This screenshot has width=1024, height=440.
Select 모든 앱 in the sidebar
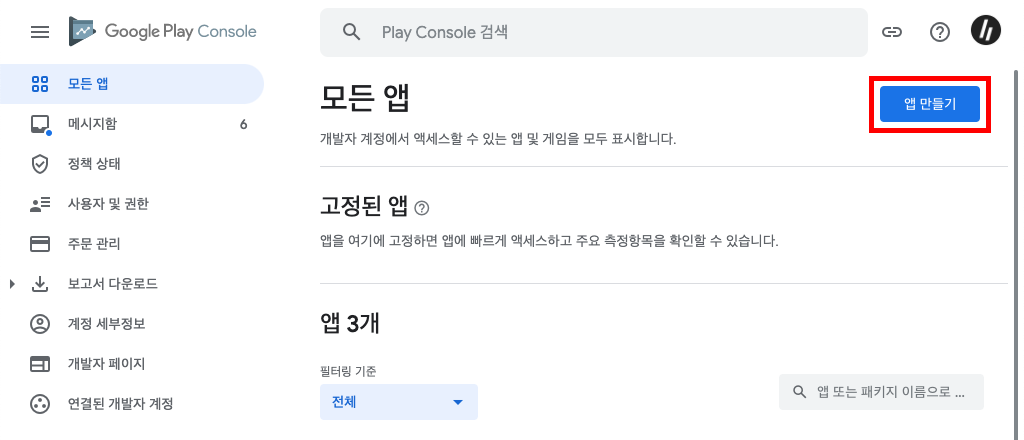[88, 84]
